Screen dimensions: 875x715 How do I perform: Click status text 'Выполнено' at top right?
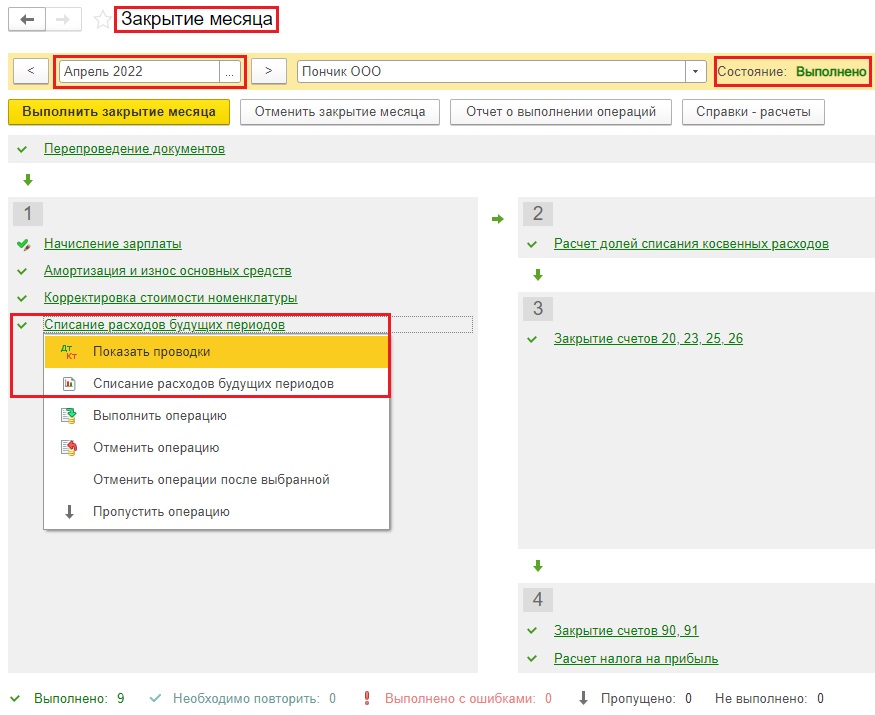[831, 71]
